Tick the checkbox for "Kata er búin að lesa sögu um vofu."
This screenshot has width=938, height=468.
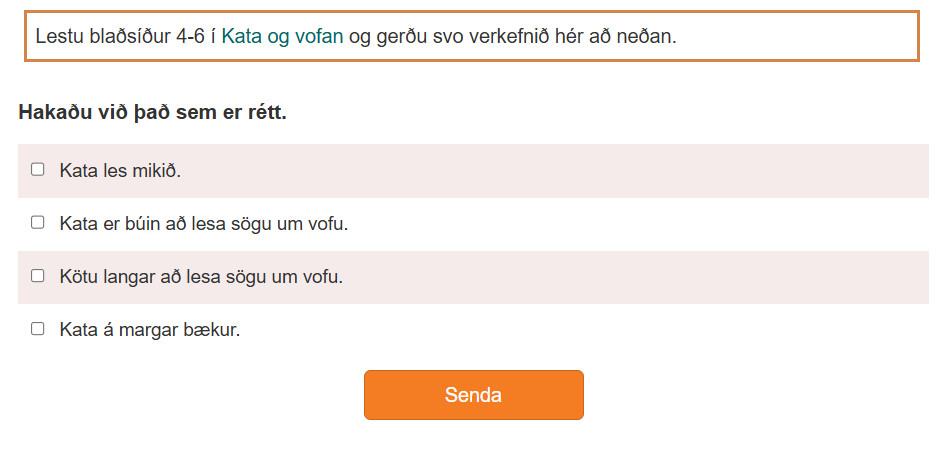pyautogui.click(x=38, y=223)
